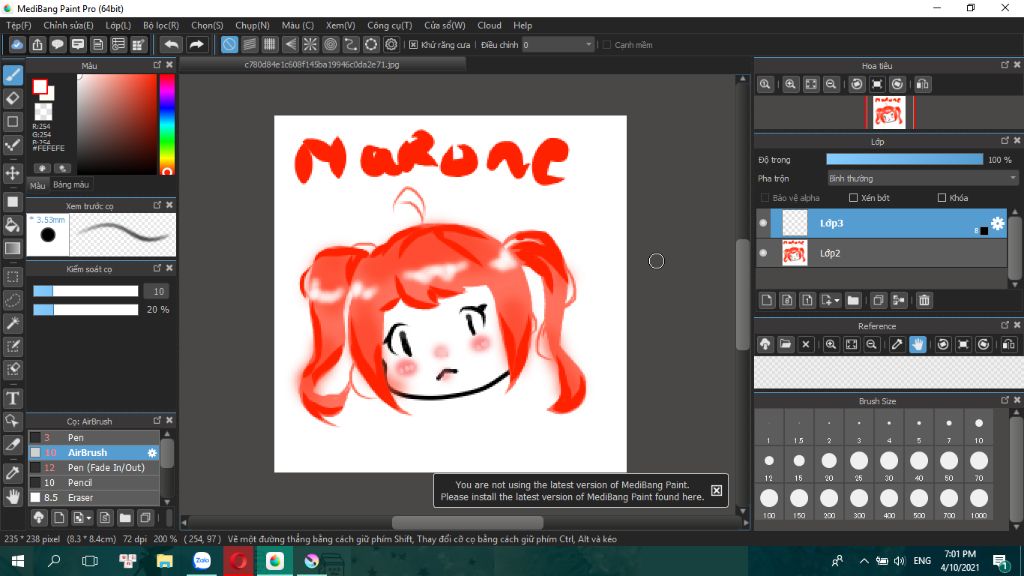
Task: Open an image in the Reference panel
Action: coord(786,344)
